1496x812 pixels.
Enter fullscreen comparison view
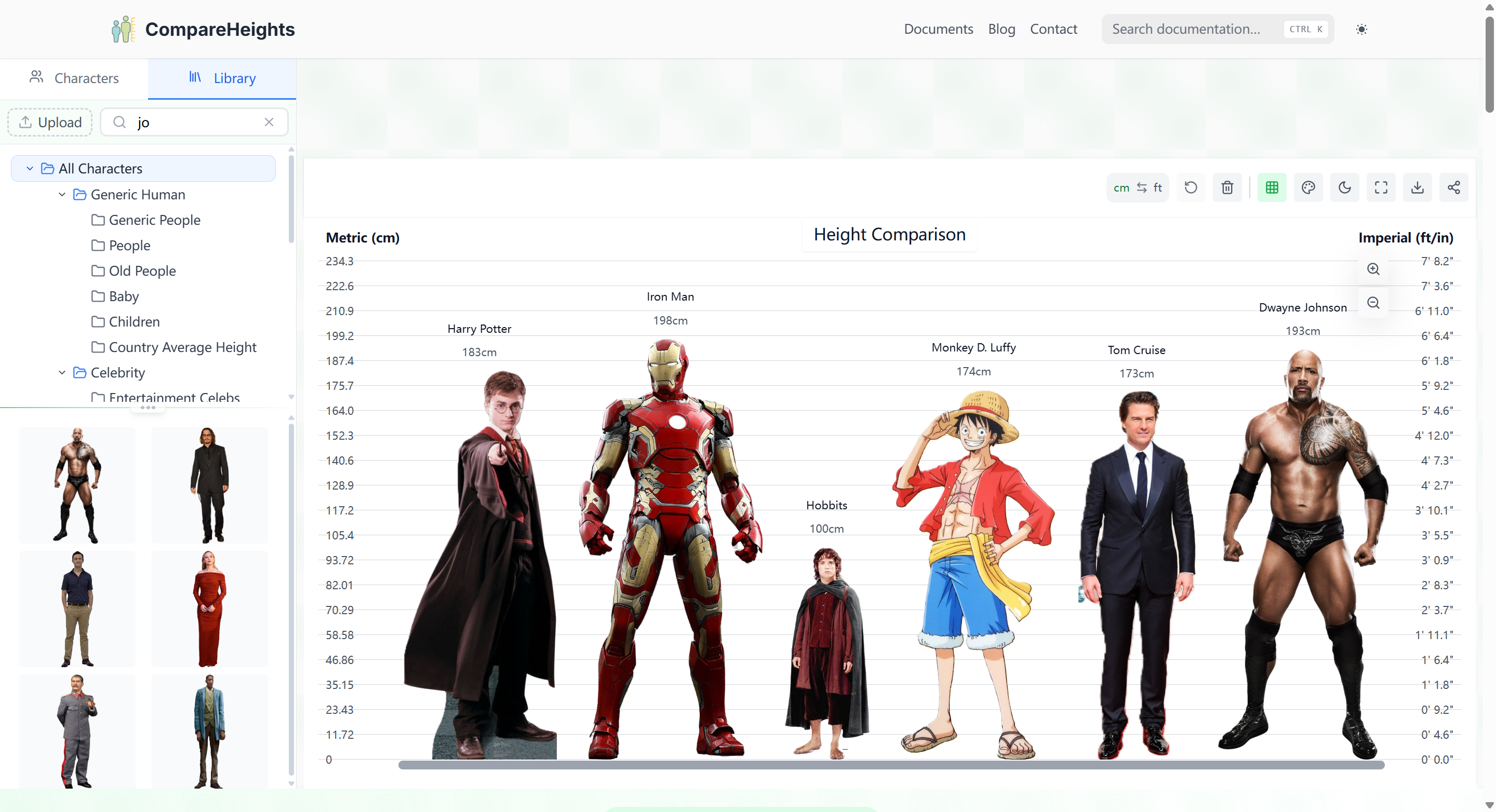coord(1381,187)
